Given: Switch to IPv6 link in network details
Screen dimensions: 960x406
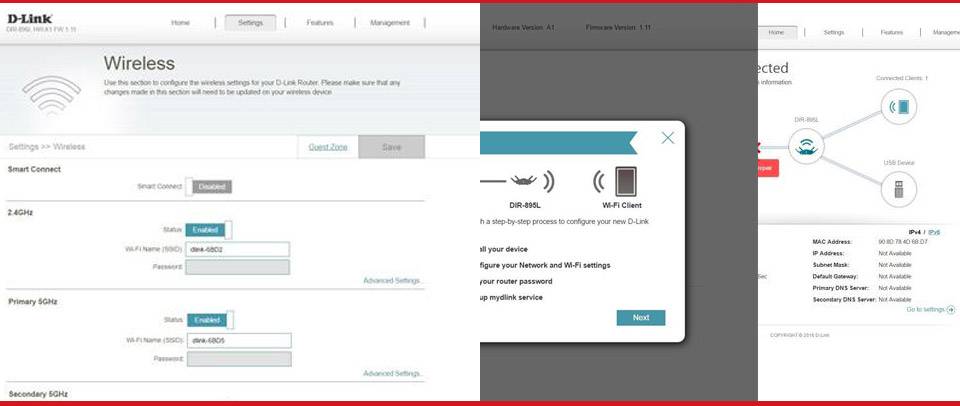Looking at the screenshot, I should click(x=934, y=233).
